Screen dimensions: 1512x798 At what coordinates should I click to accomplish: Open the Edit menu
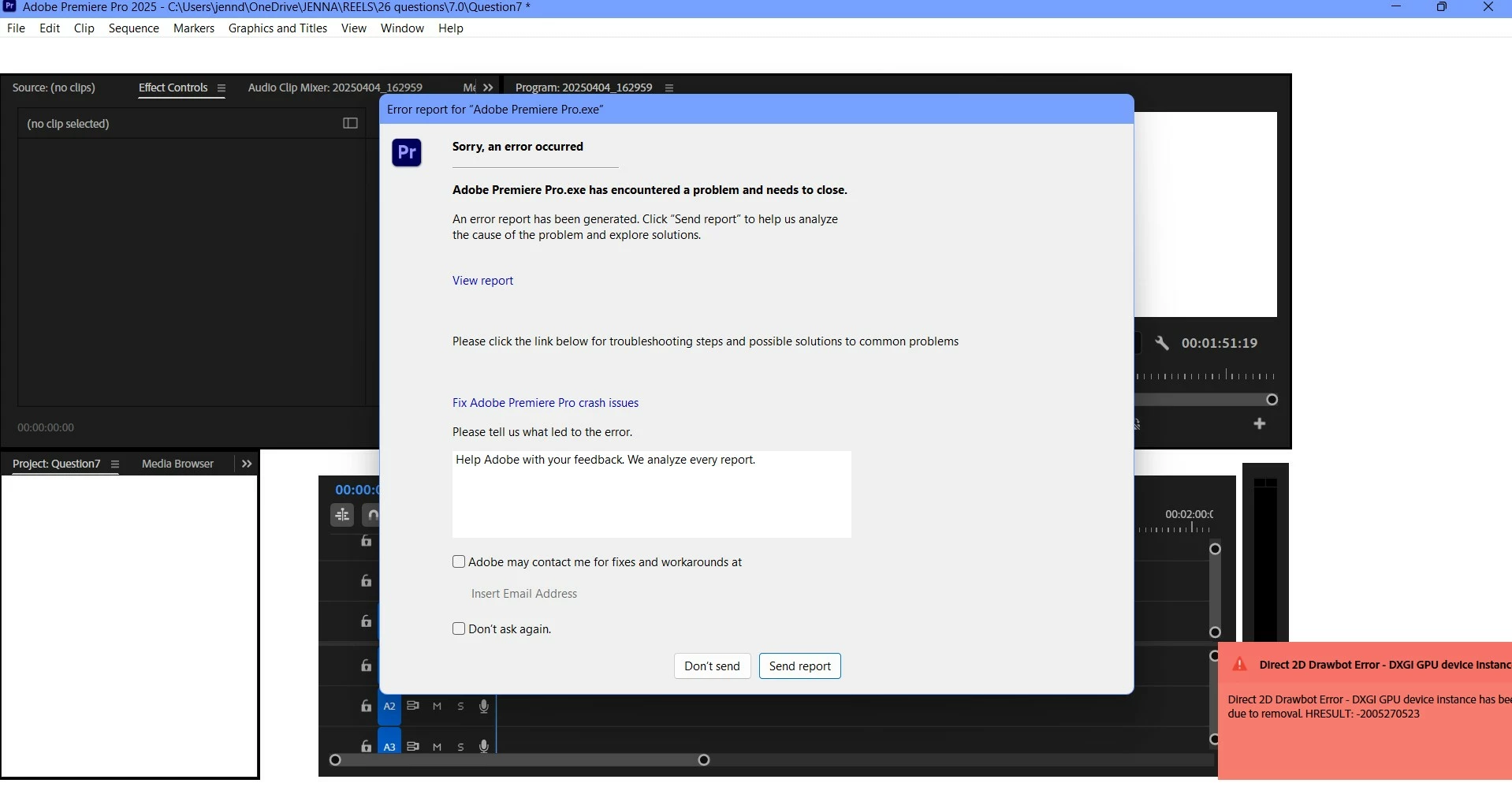tap(50, 28)
